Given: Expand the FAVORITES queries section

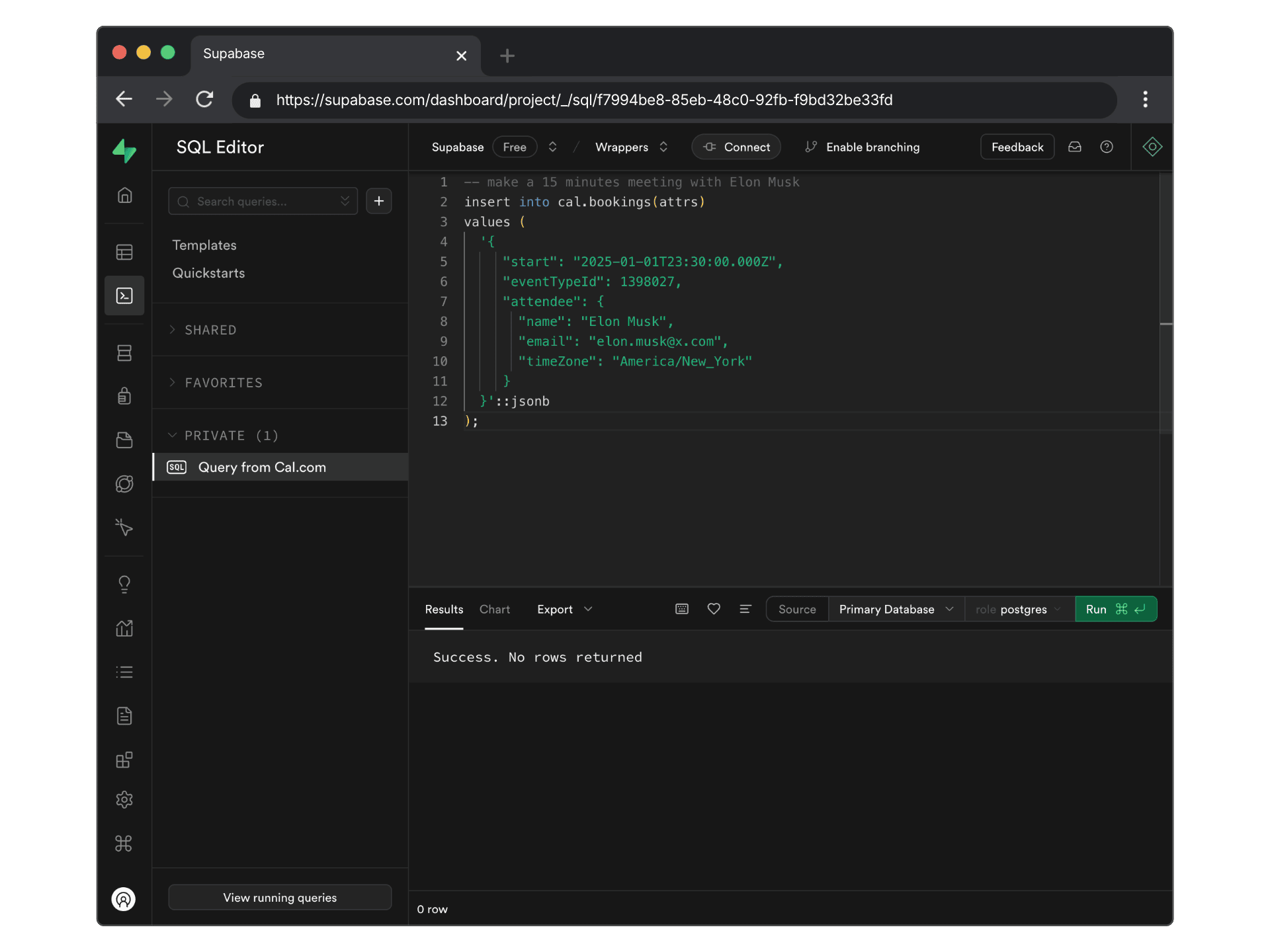Looking at the screenshot, I should 216,383.
